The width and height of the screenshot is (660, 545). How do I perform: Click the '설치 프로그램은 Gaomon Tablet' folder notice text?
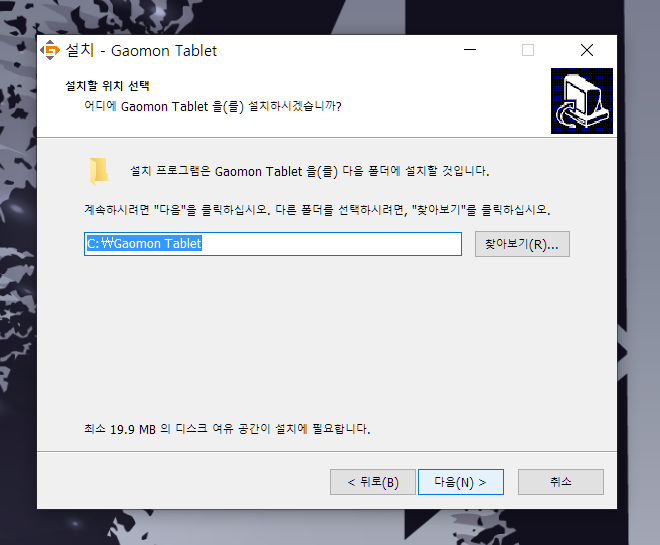pyautogui.click(x=310, y=171)
